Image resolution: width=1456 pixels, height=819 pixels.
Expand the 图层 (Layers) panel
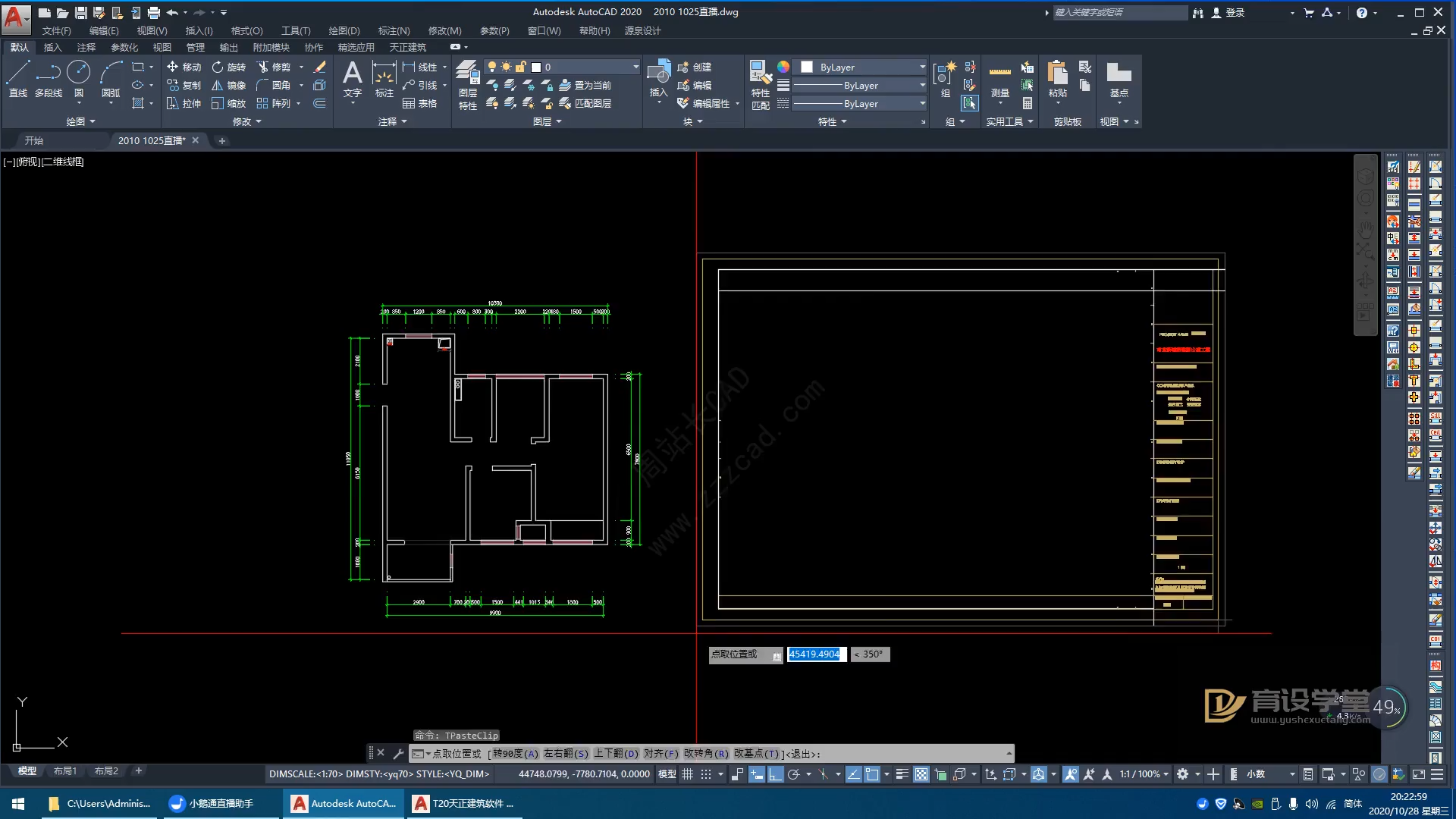[x=547, y=121]
